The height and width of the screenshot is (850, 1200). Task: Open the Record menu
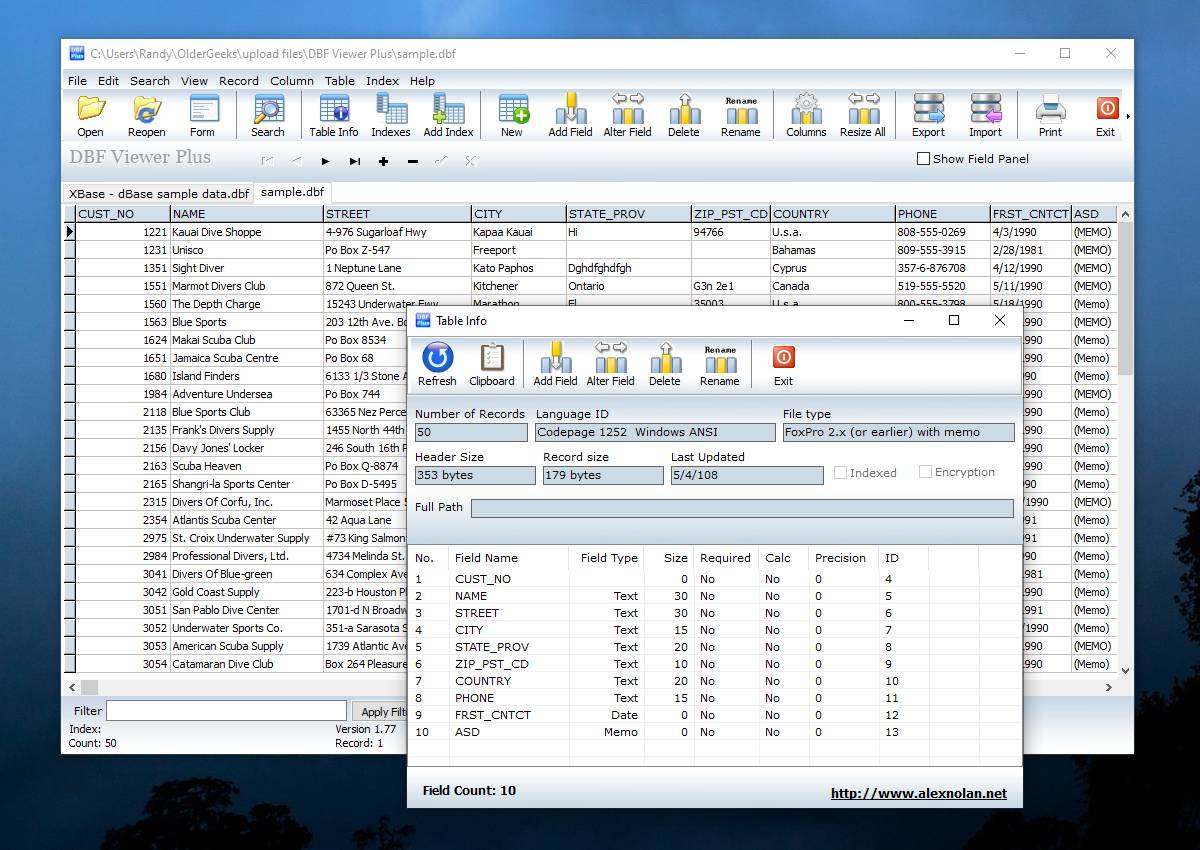tap(239, 81)
